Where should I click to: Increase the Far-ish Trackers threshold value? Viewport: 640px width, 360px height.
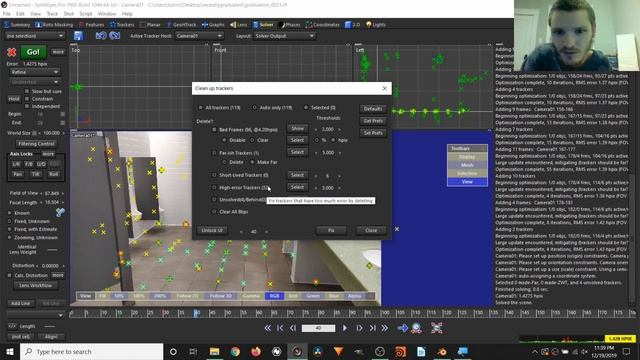(340, 153)
